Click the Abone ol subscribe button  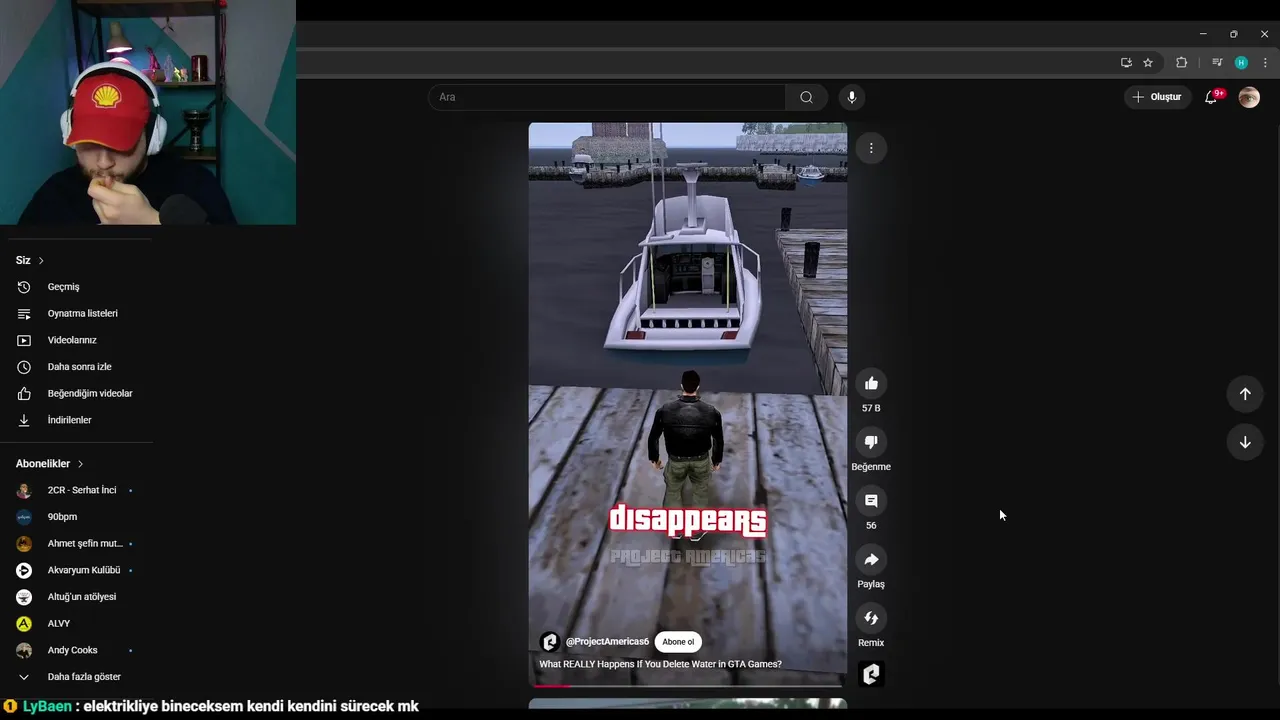tap(678, 642)
